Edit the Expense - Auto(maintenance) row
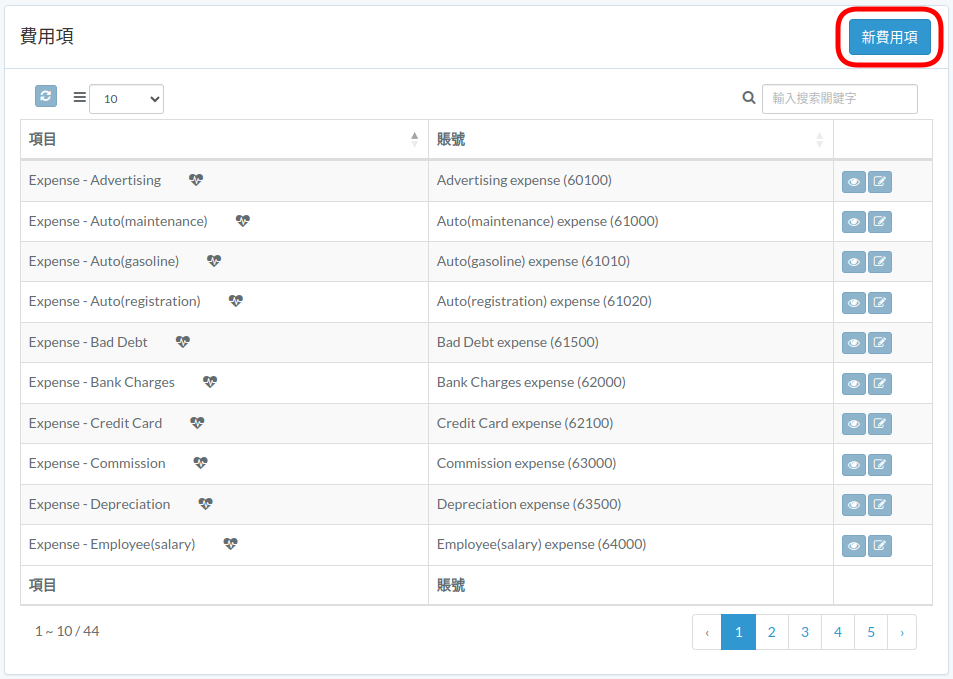This screenshot has width=953, height=679. [x=879, y=222]
